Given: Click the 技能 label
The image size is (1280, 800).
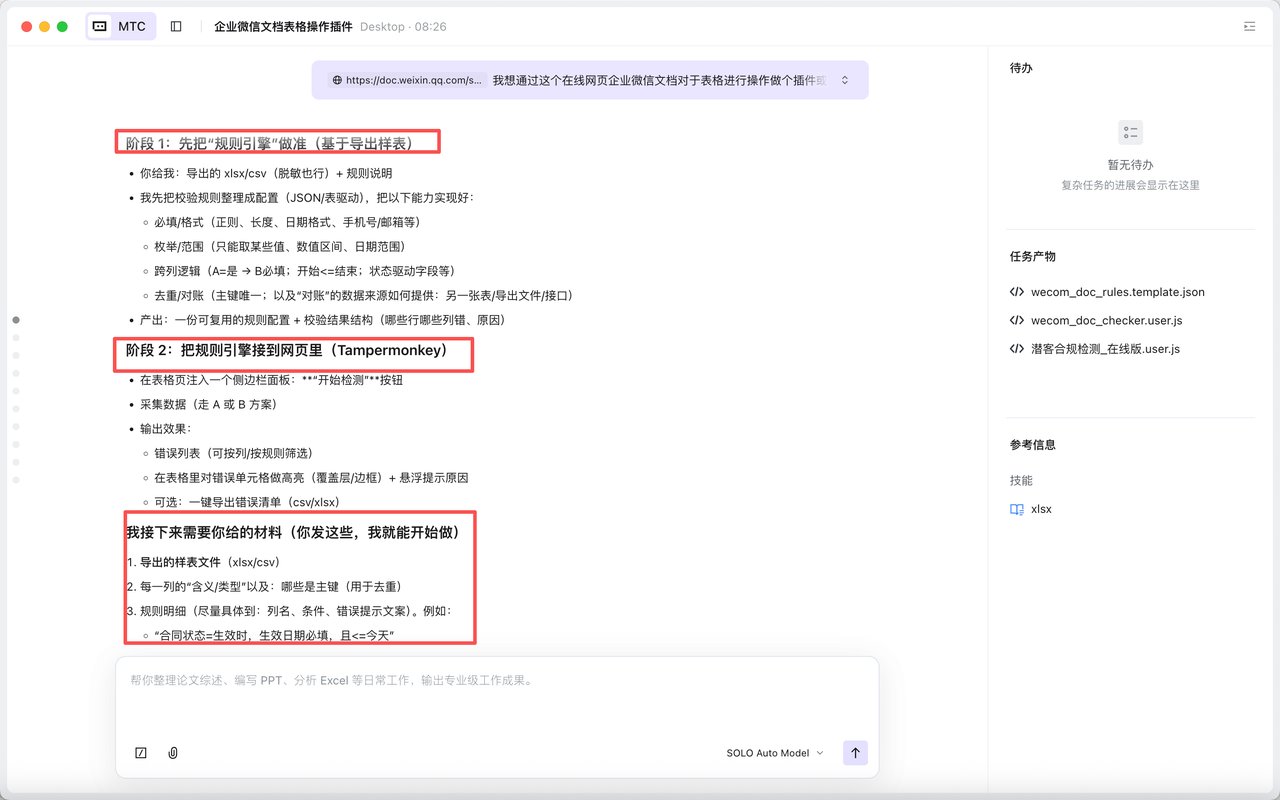Looking at the screenshot, I should click(1021, 481).
